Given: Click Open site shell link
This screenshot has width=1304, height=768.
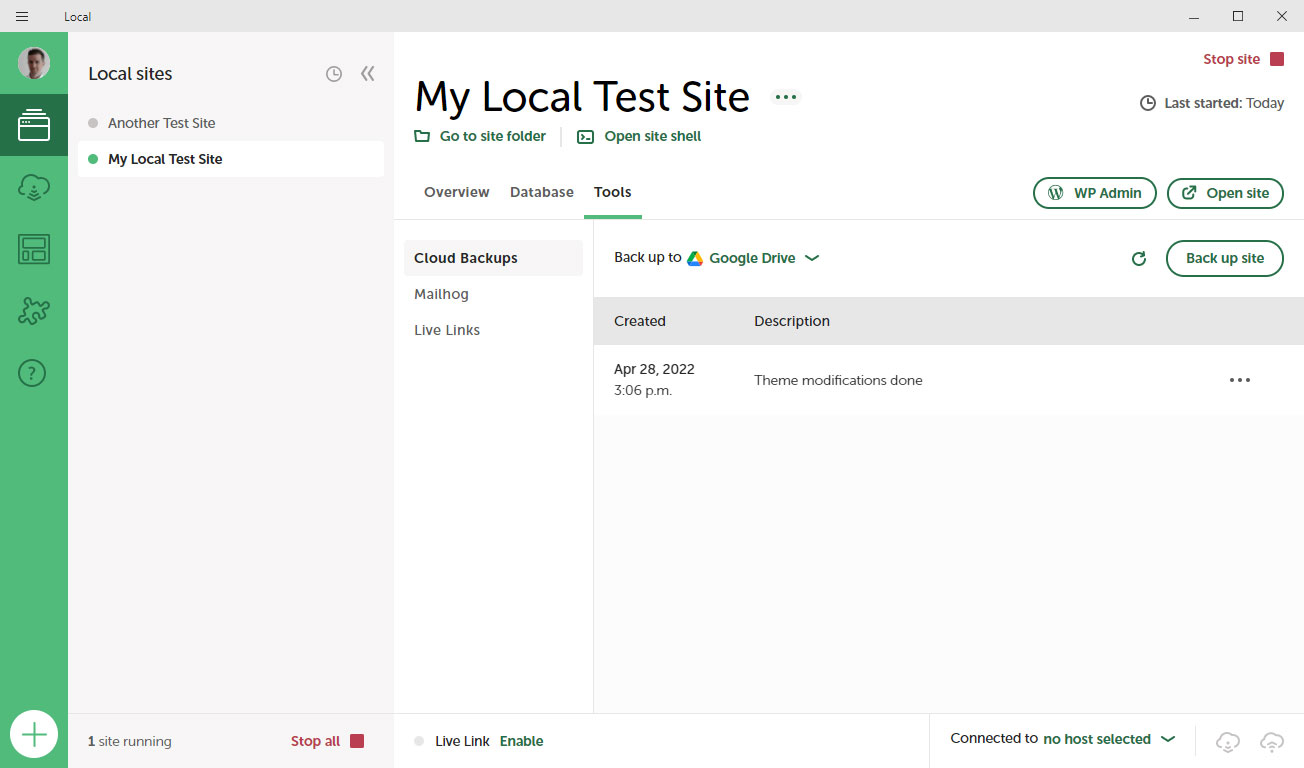Looking at the screenshot, I should click(x=640, y=136).
